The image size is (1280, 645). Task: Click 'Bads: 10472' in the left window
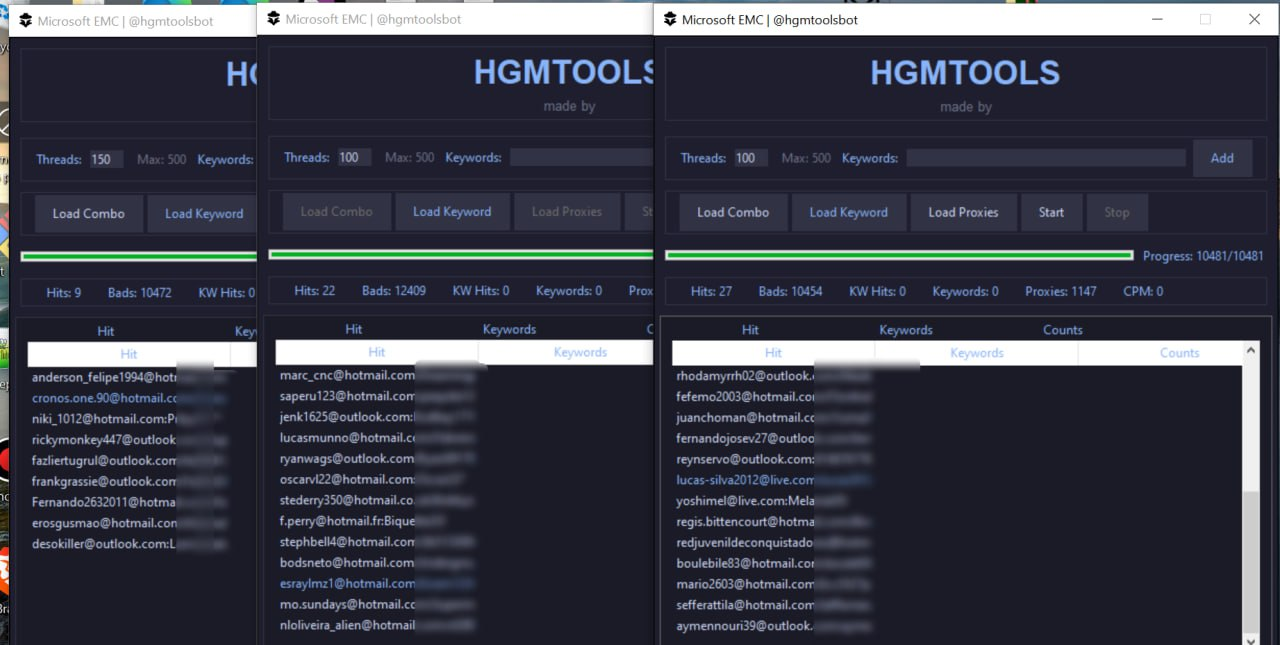pyautogui.click(x=140, y=293)
